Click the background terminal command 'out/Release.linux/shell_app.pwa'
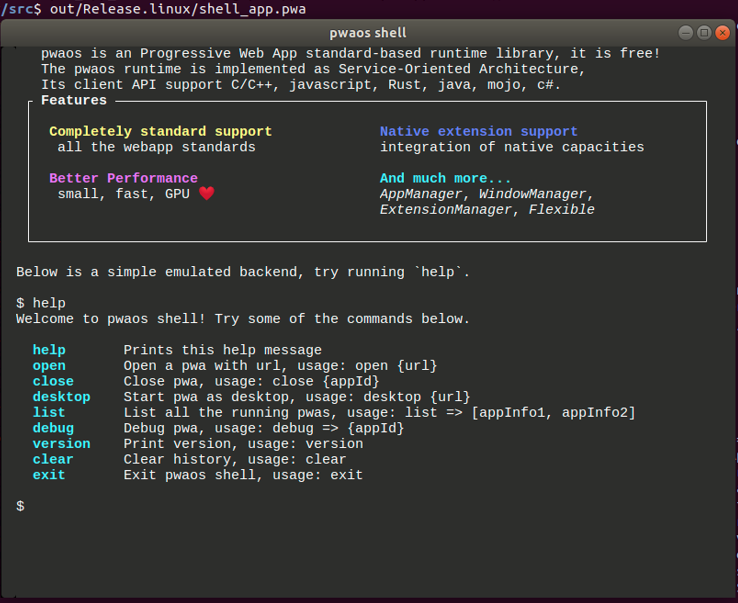 tap(178, 9)
